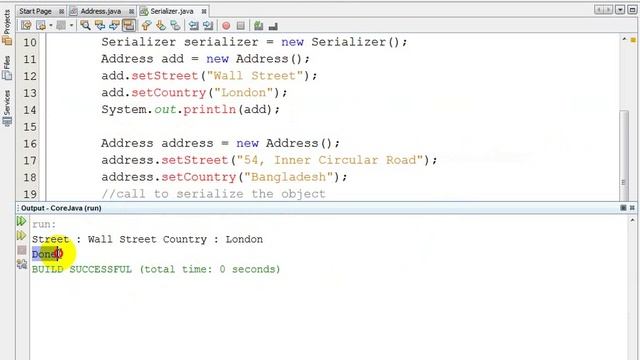Click the Last Edit toolbar icon

pos(26,26)
